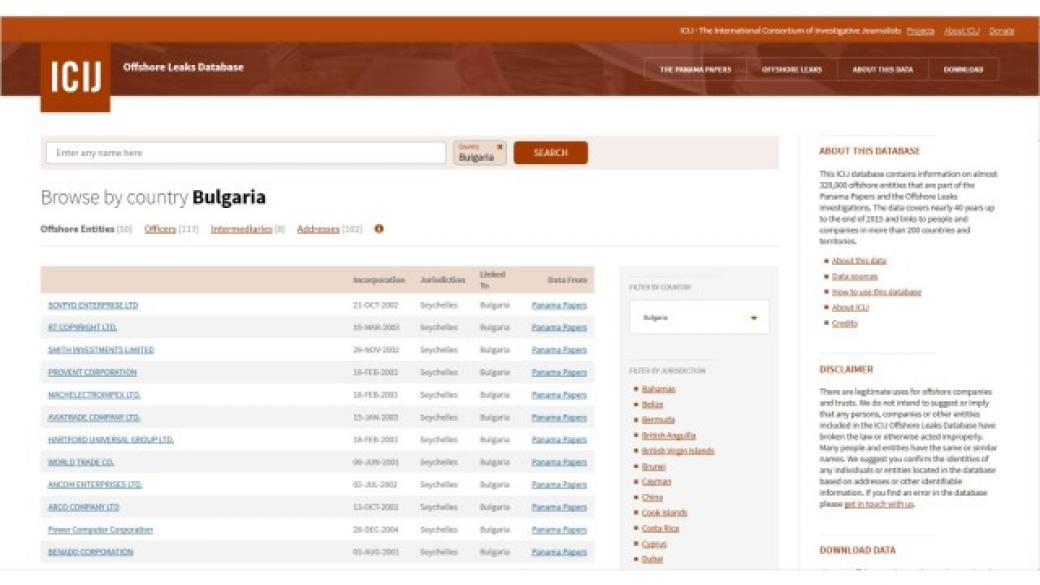Click the Data From column header
The image size is (1040, 585).
(x=567, y=280)
